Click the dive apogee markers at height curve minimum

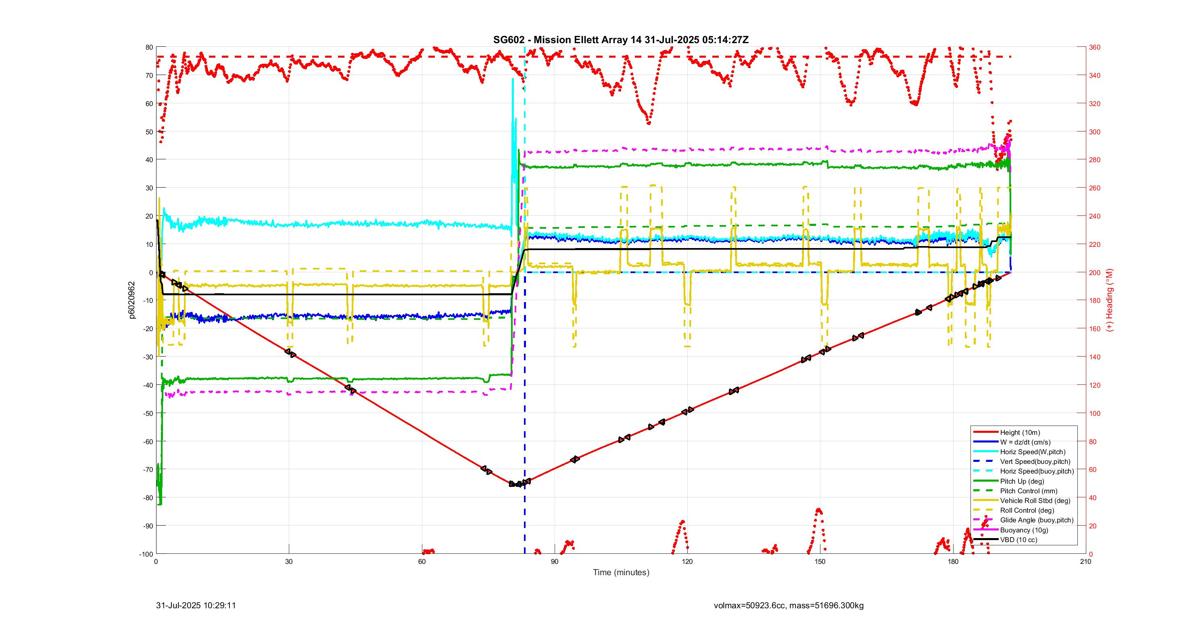click(x=518, y=483)
